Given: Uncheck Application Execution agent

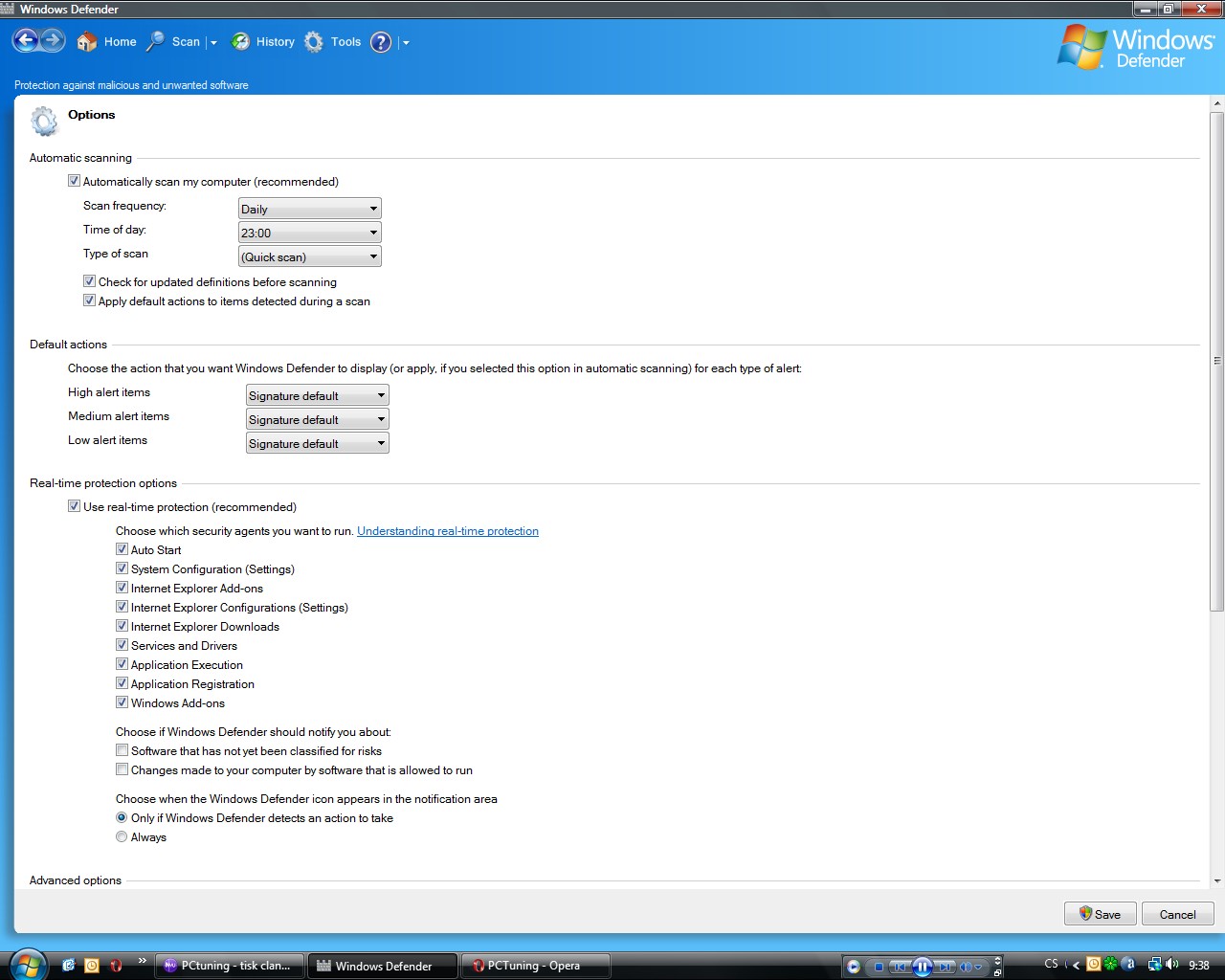Looking at the screenshot, I should (122, 664).
